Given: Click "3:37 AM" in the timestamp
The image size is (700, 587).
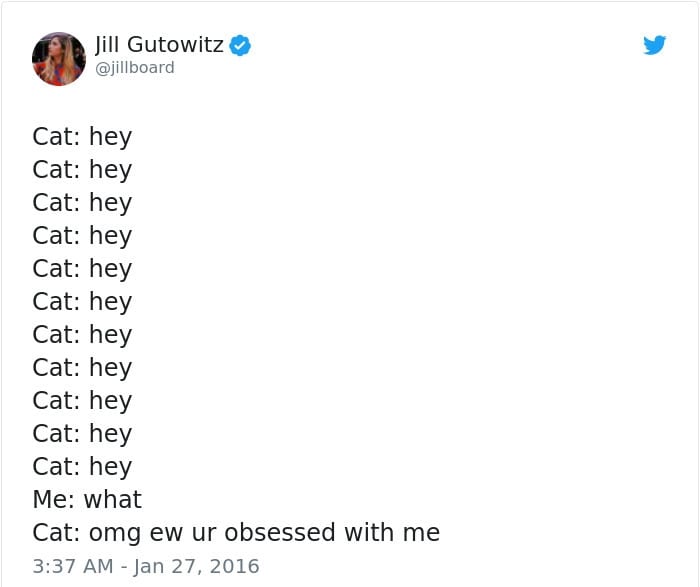Looking at the screenshot, I should tap(73, 566).
